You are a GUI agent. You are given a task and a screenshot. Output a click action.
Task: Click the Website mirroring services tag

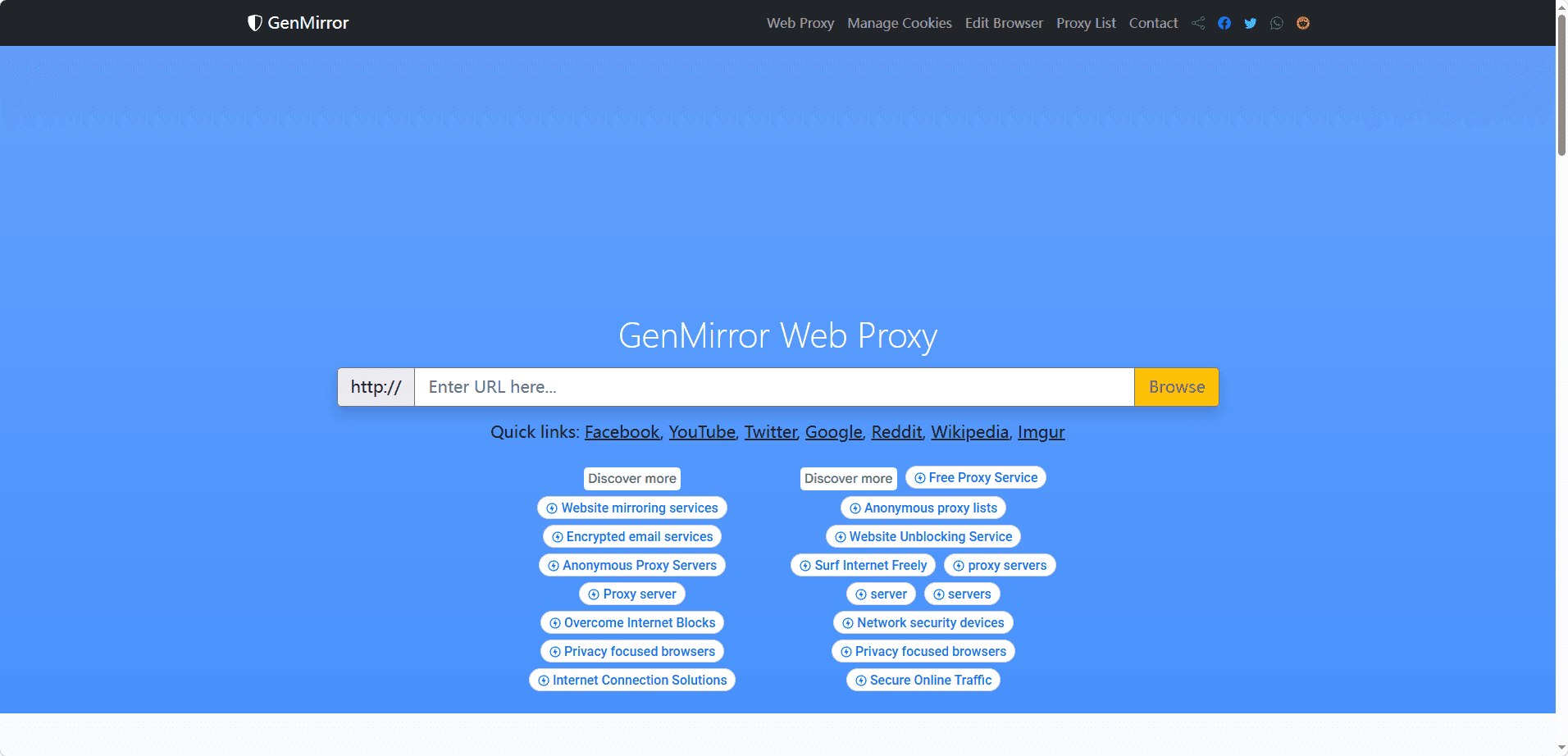pos(632,508)
